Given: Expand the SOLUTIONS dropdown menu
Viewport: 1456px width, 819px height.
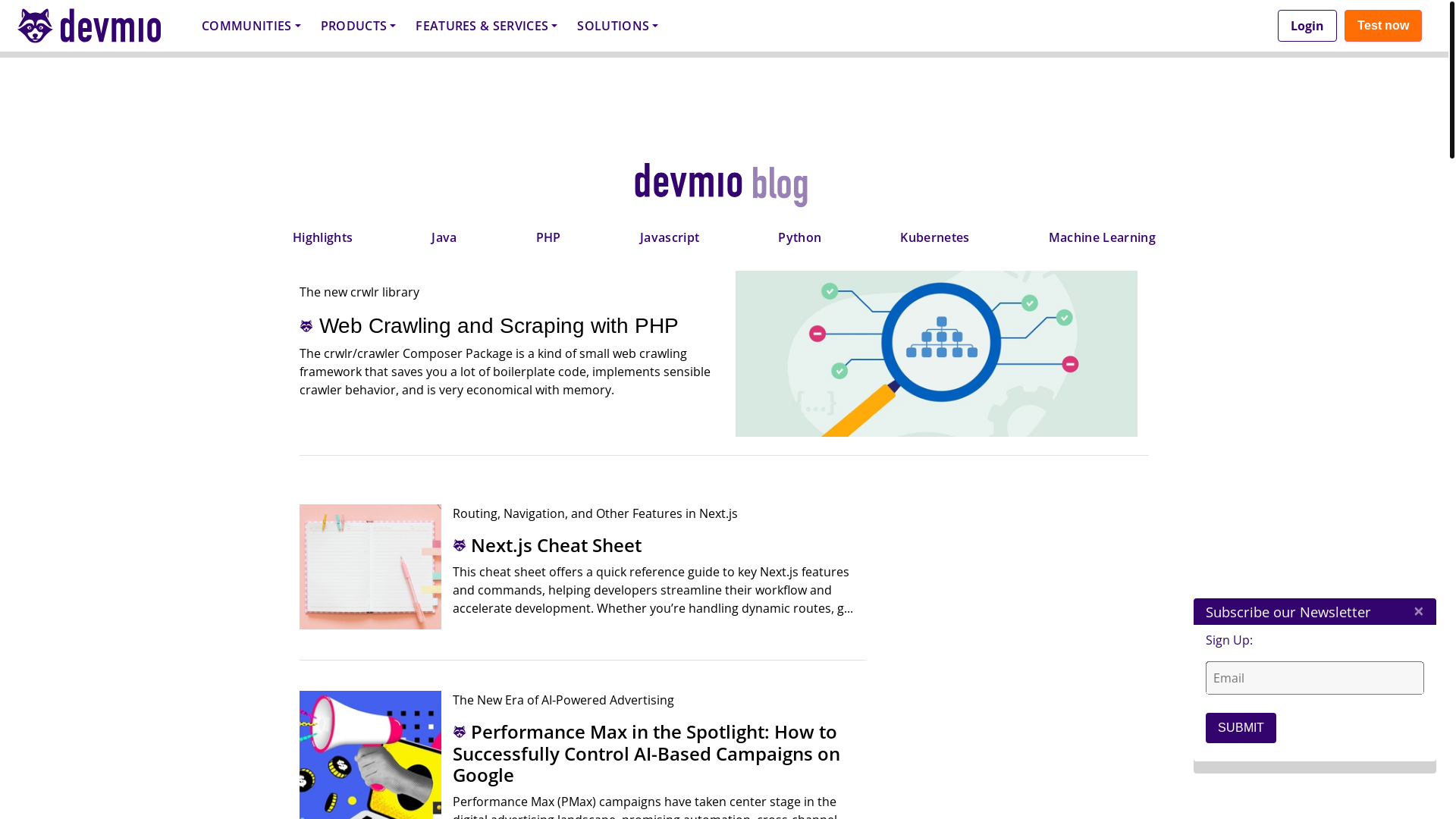Looking at the screenshot, I should [617, 26].
